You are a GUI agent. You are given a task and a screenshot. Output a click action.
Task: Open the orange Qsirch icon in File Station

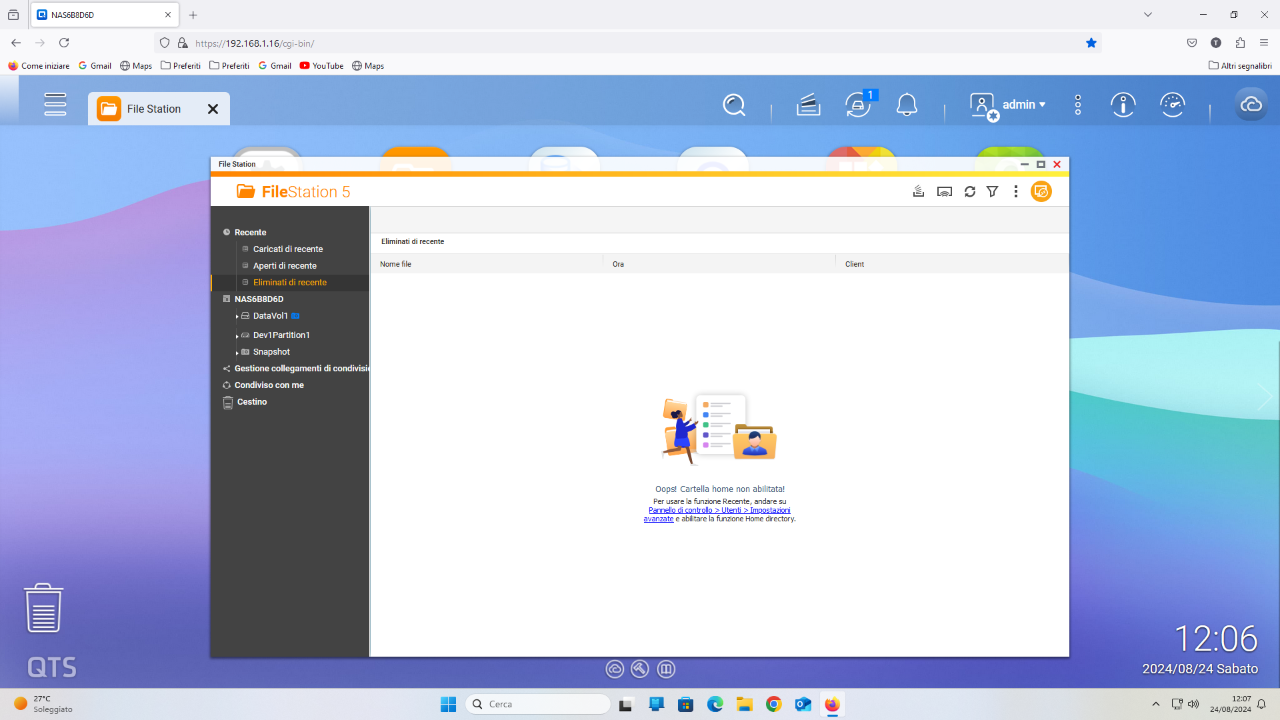click(x=1041, y=191)
